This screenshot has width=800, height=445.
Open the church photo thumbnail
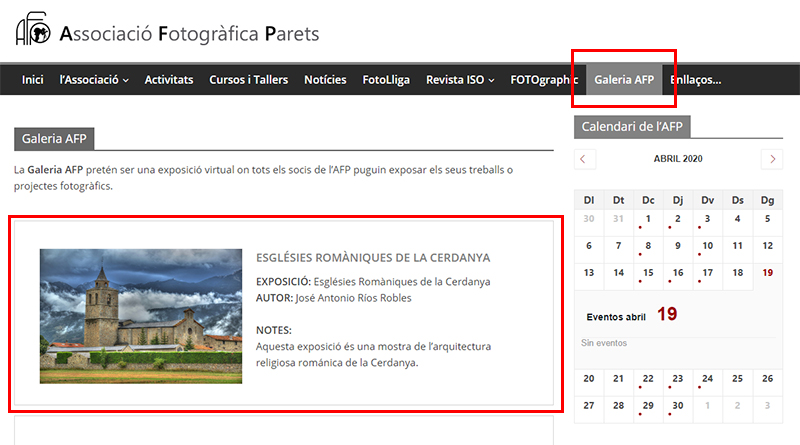point(141,316)
